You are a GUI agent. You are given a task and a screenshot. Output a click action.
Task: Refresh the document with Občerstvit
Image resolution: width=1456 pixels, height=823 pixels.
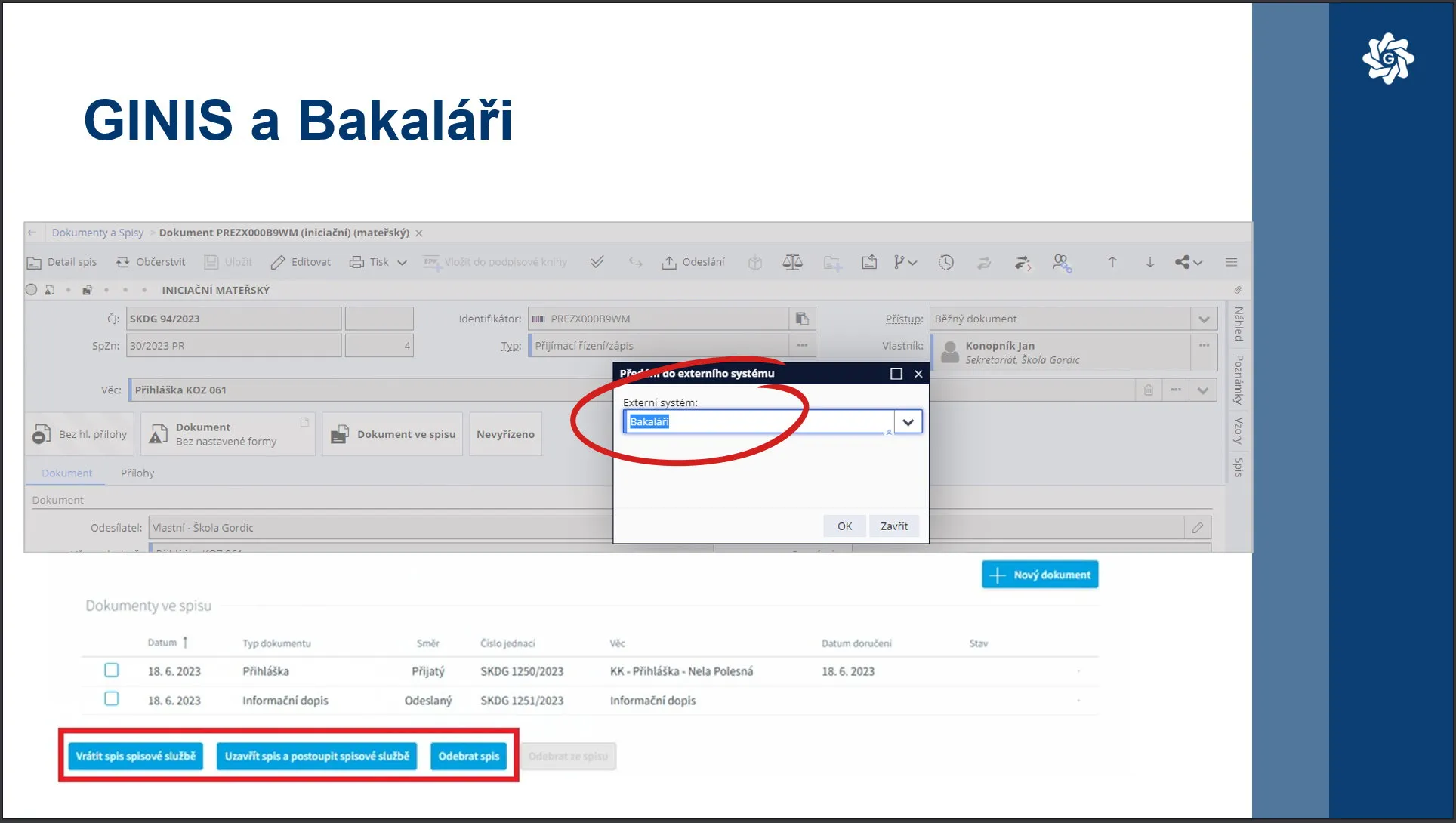tap(150, 262)
